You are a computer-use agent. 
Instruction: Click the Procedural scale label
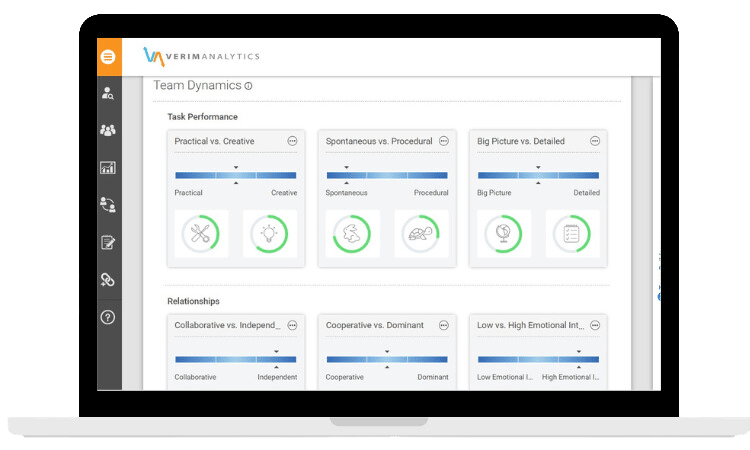coord(431,193)
